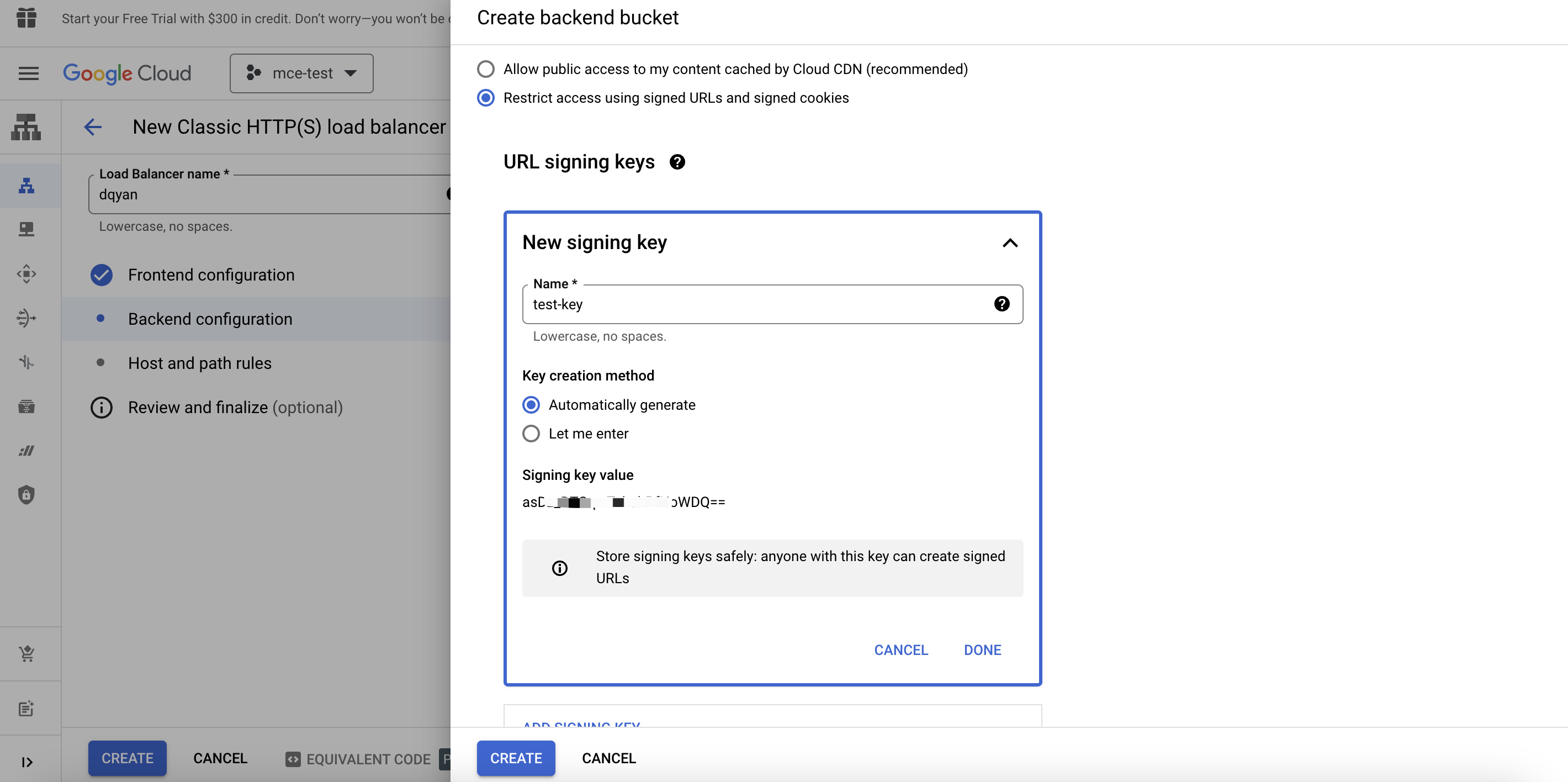Click the key Name input field
The height and width of the screenshot is (782, 1568).
point(772,304)
